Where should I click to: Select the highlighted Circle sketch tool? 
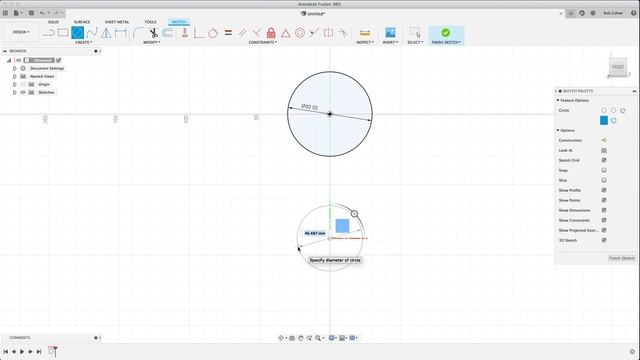(78, 33)
